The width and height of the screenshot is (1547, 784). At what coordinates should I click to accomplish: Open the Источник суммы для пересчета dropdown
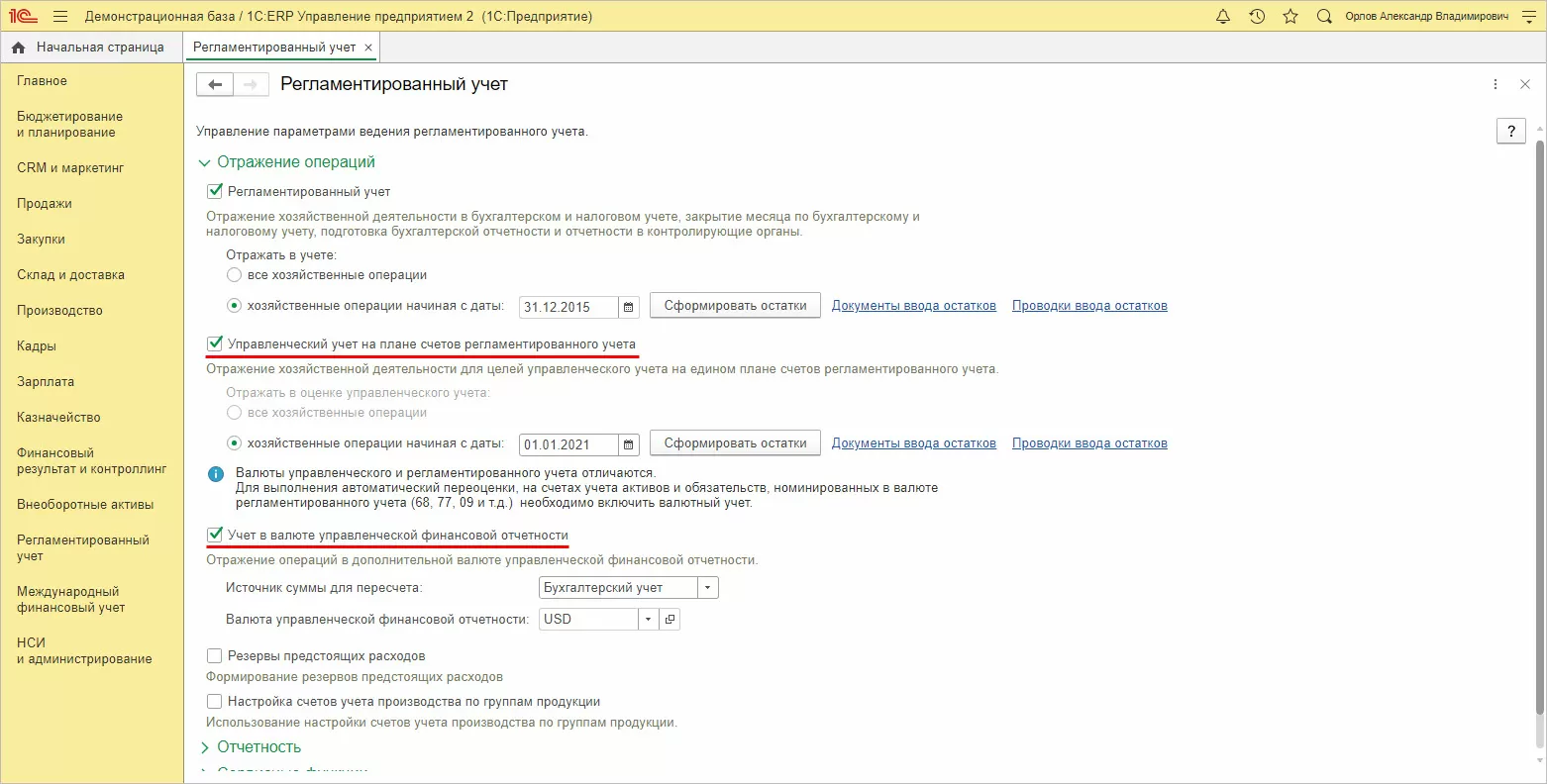707,588
